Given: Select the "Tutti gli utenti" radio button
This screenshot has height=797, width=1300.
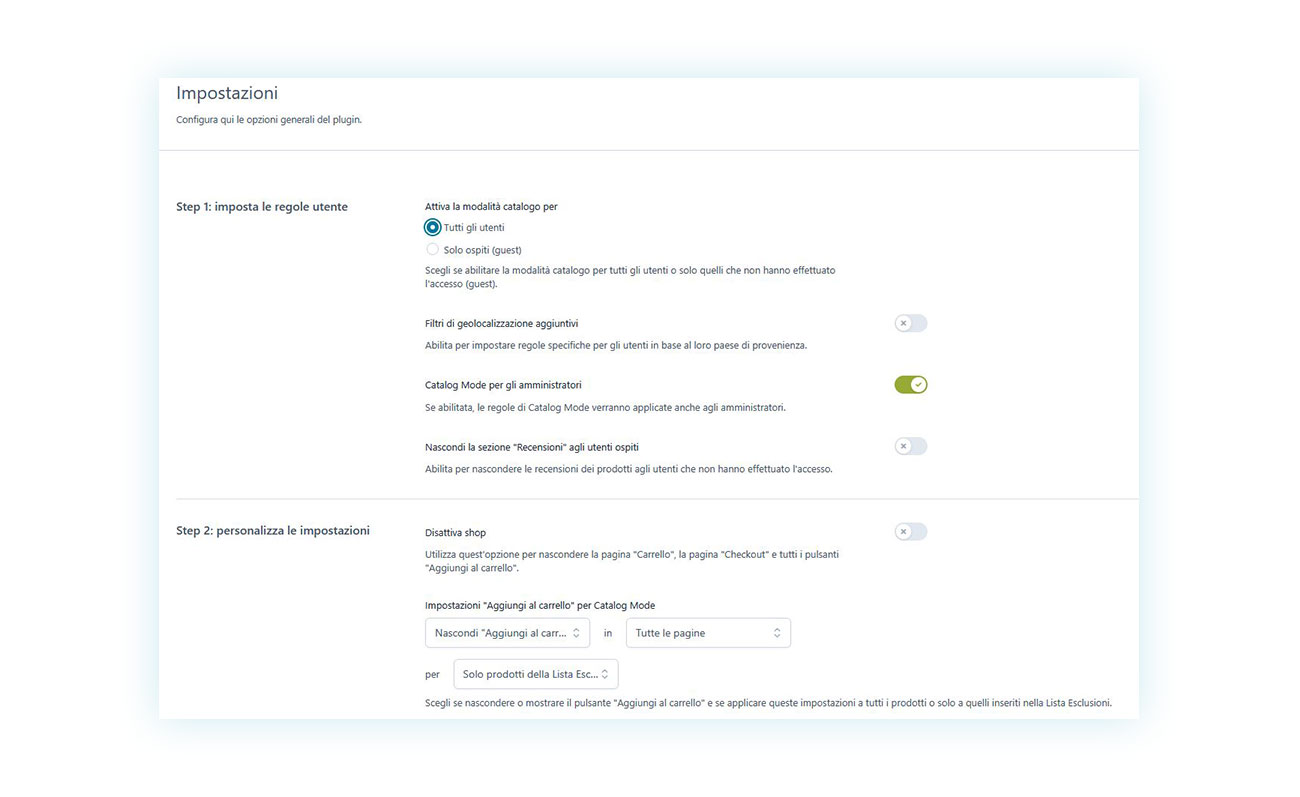Looking at the screenshot, I should pyautogui.click(x=432, y=228).
